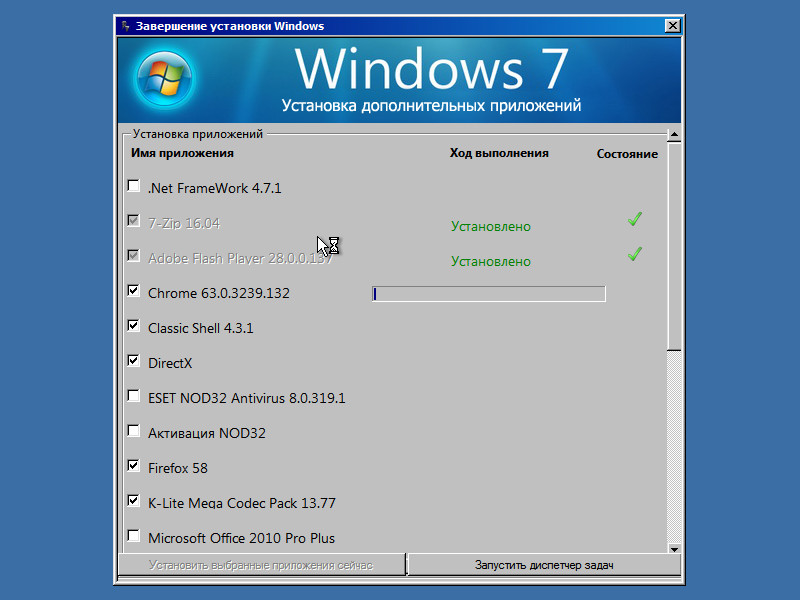
Task: Click the Adobe Flash Player 28.0.0.137 label
Action: (x=240, y=259)
